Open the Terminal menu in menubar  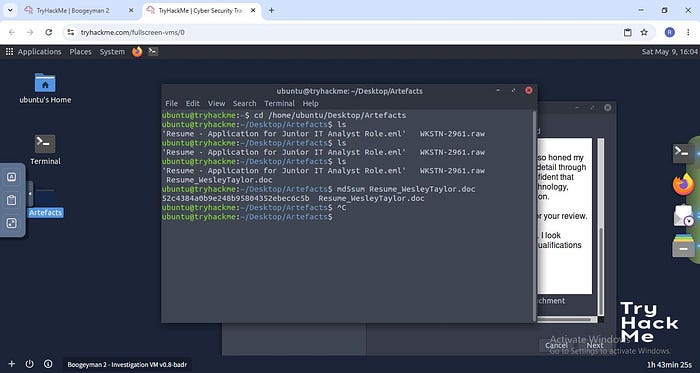click(x=279, y=103)
